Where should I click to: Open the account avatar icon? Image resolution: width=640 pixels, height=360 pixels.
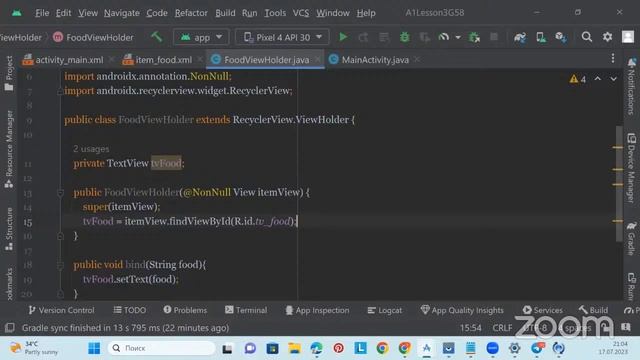coord(628,37)
